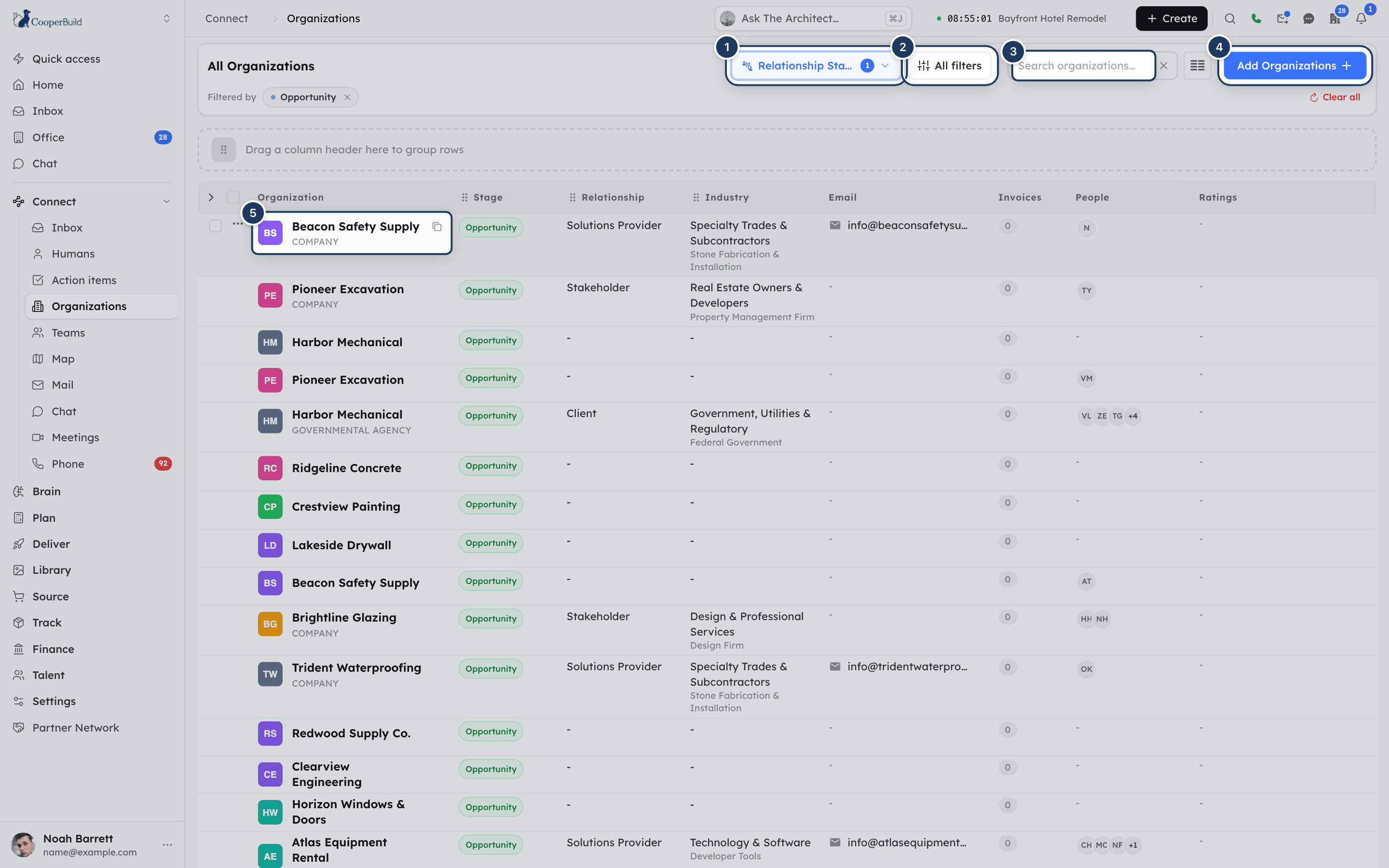Open Redwood Supply Co. organization
Viewport: 1389px width, 868px height.
351,733
